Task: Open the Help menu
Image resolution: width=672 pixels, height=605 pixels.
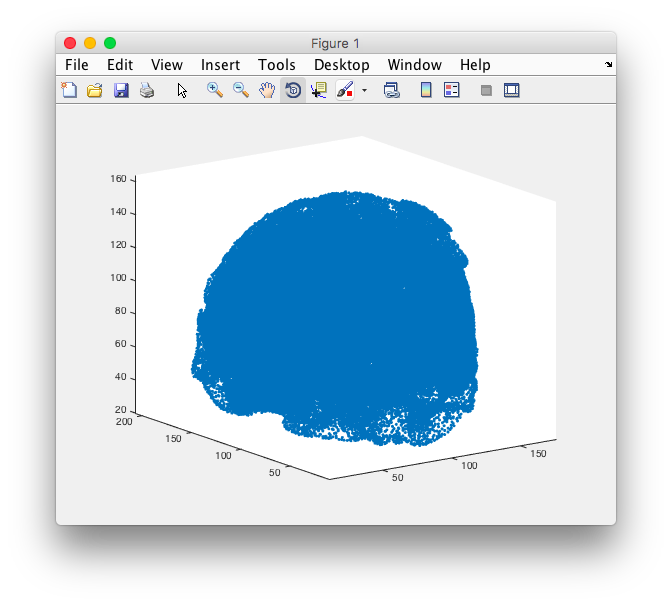Action: click(475, 65)
